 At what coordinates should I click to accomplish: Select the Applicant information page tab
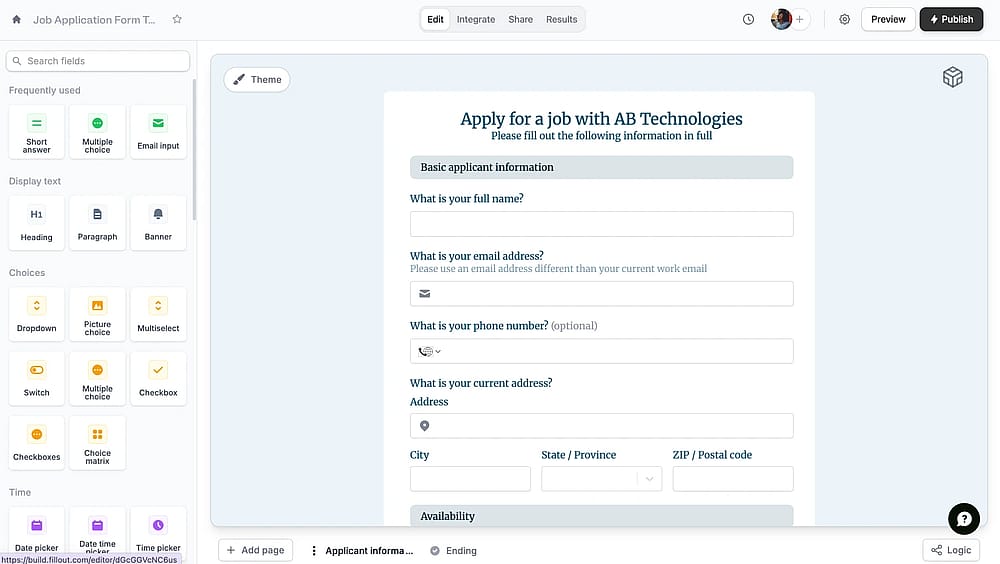click(369, 551)
